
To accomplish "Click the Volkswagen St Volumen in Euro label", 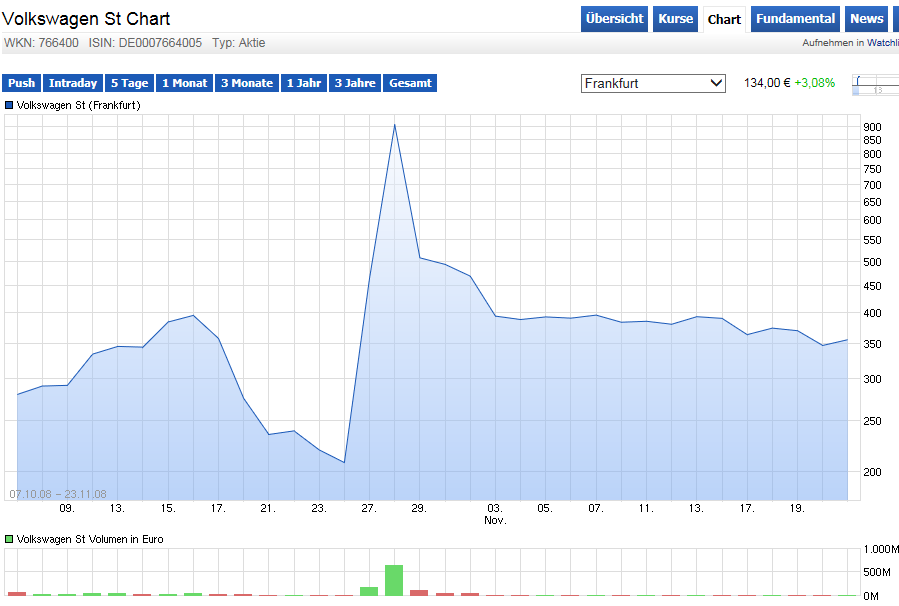I will click(90, 539).
